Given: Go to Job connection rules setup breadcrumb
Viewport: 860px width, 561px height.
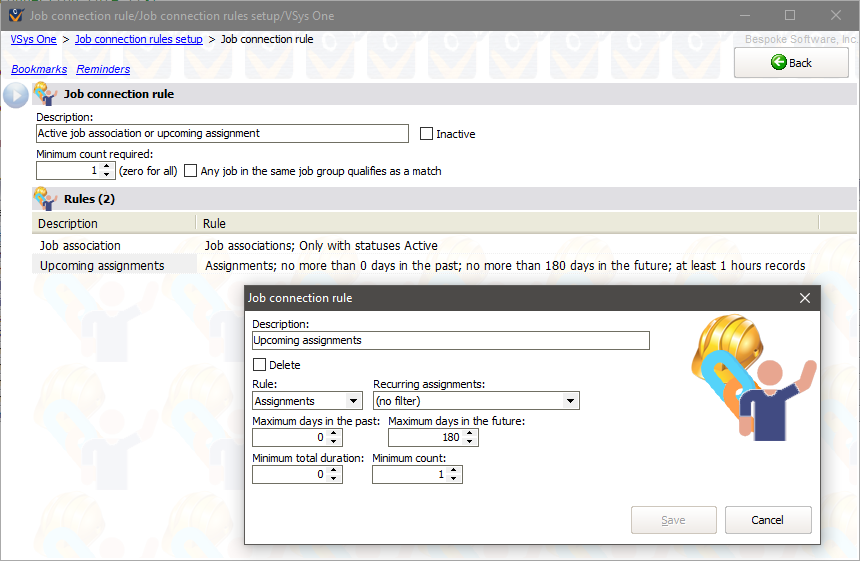Looking at the screenshot, I should [138, 39].
